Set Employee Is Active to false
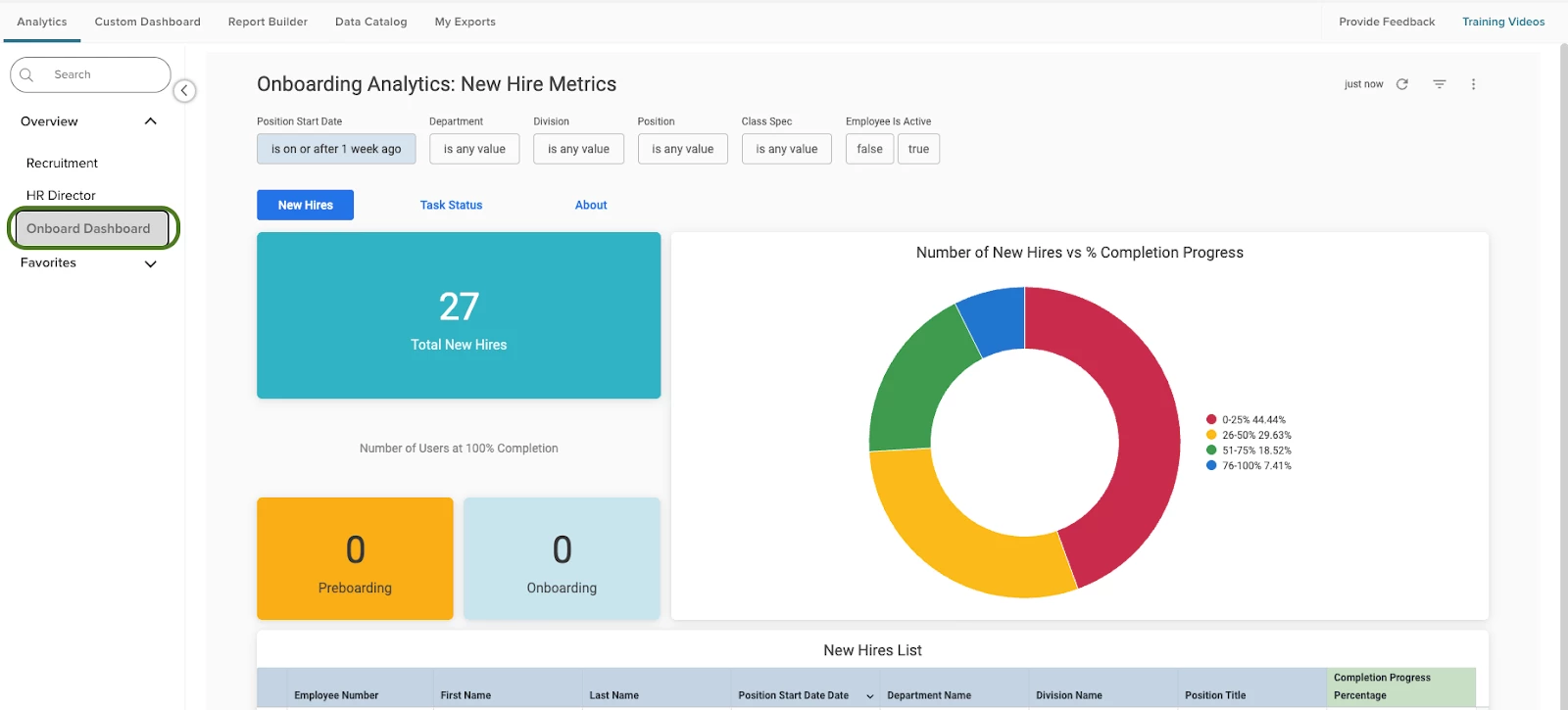 (x=869, y=149)
